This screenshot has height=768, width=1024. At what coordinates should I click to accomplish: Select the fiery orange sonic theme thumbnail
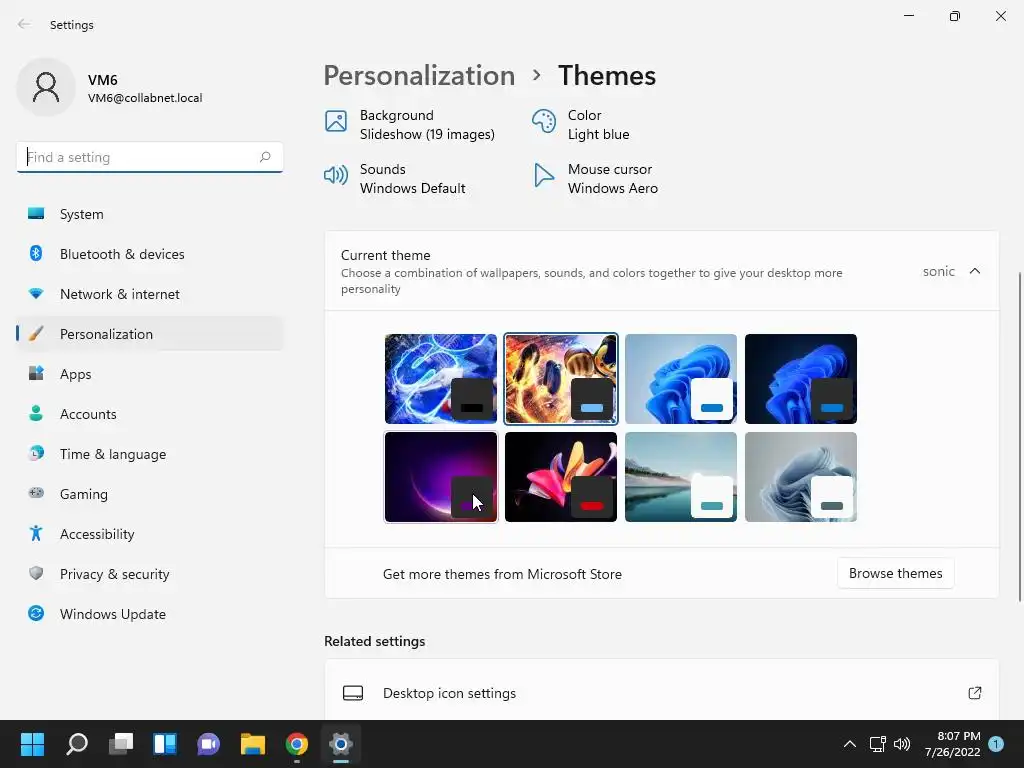560,379
